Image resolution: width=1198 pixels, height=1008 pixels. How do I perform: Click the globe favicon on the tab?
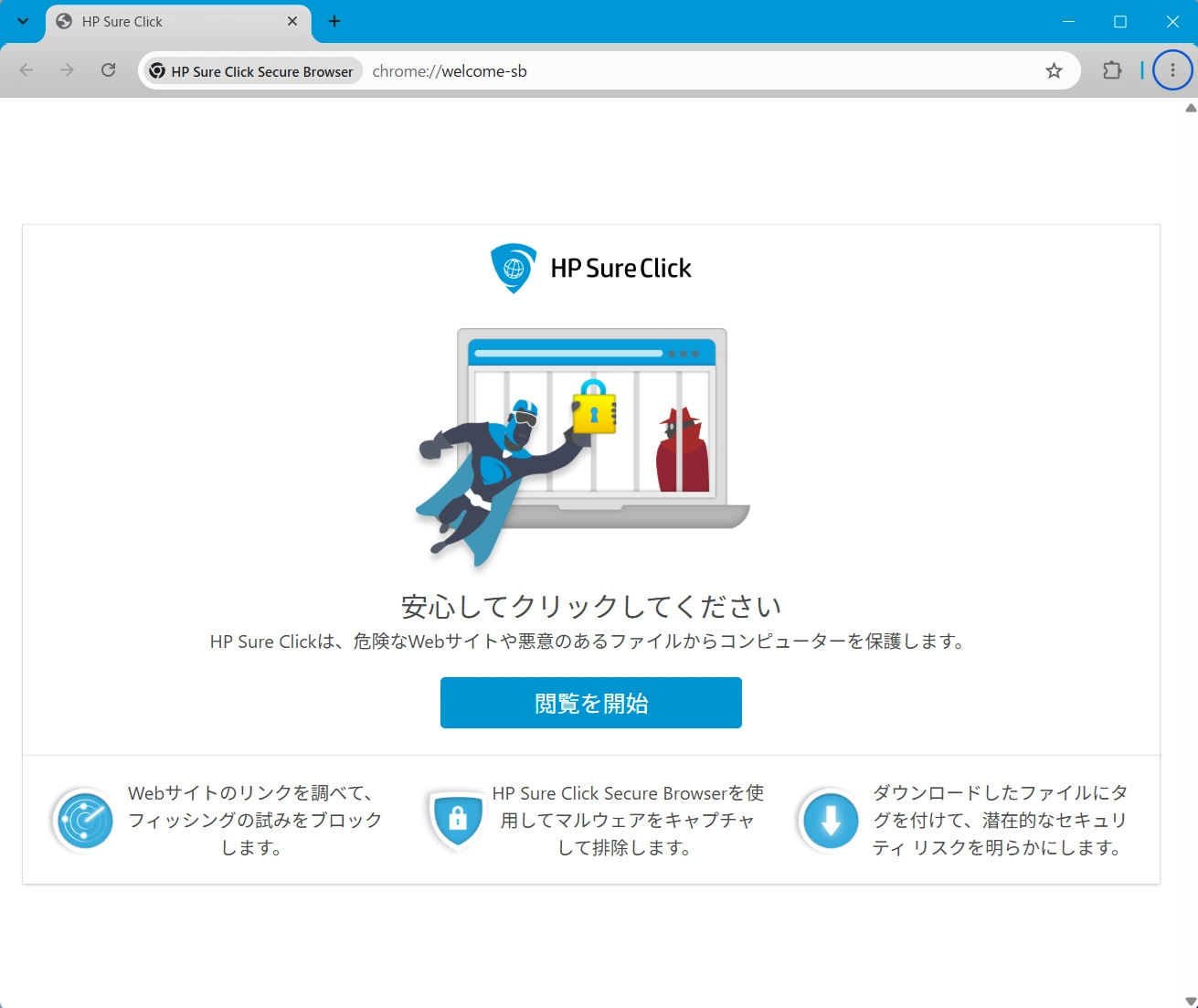tap(64, 21)
